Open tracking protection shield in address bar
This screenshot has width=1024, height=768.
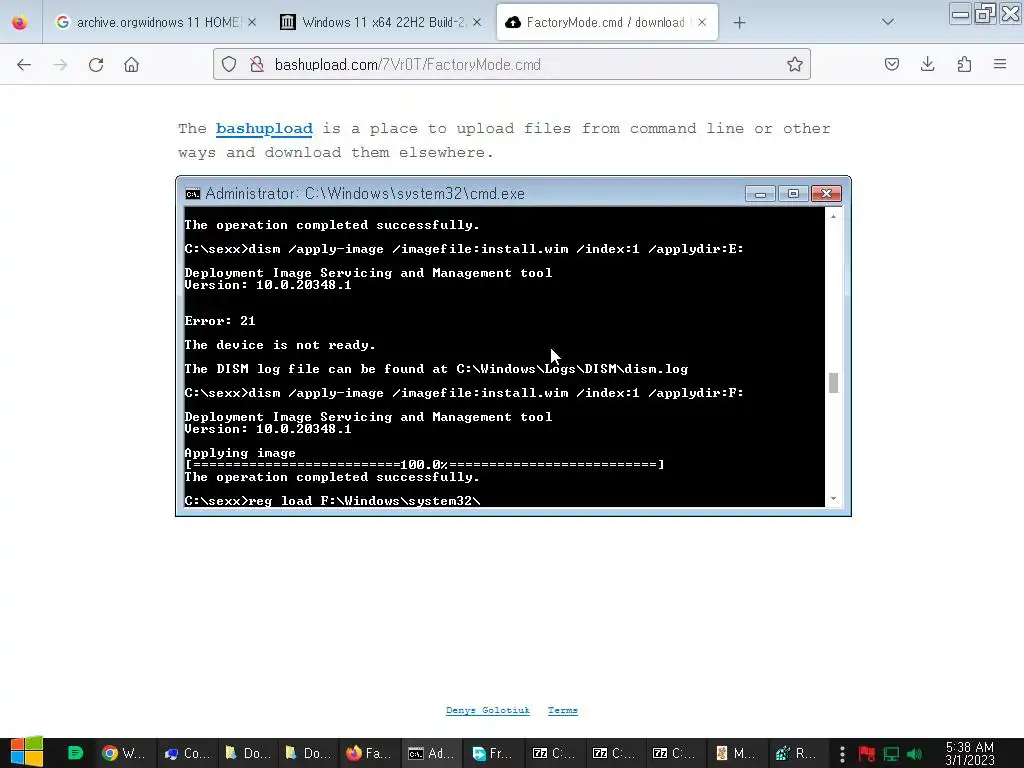click(229, 64)
